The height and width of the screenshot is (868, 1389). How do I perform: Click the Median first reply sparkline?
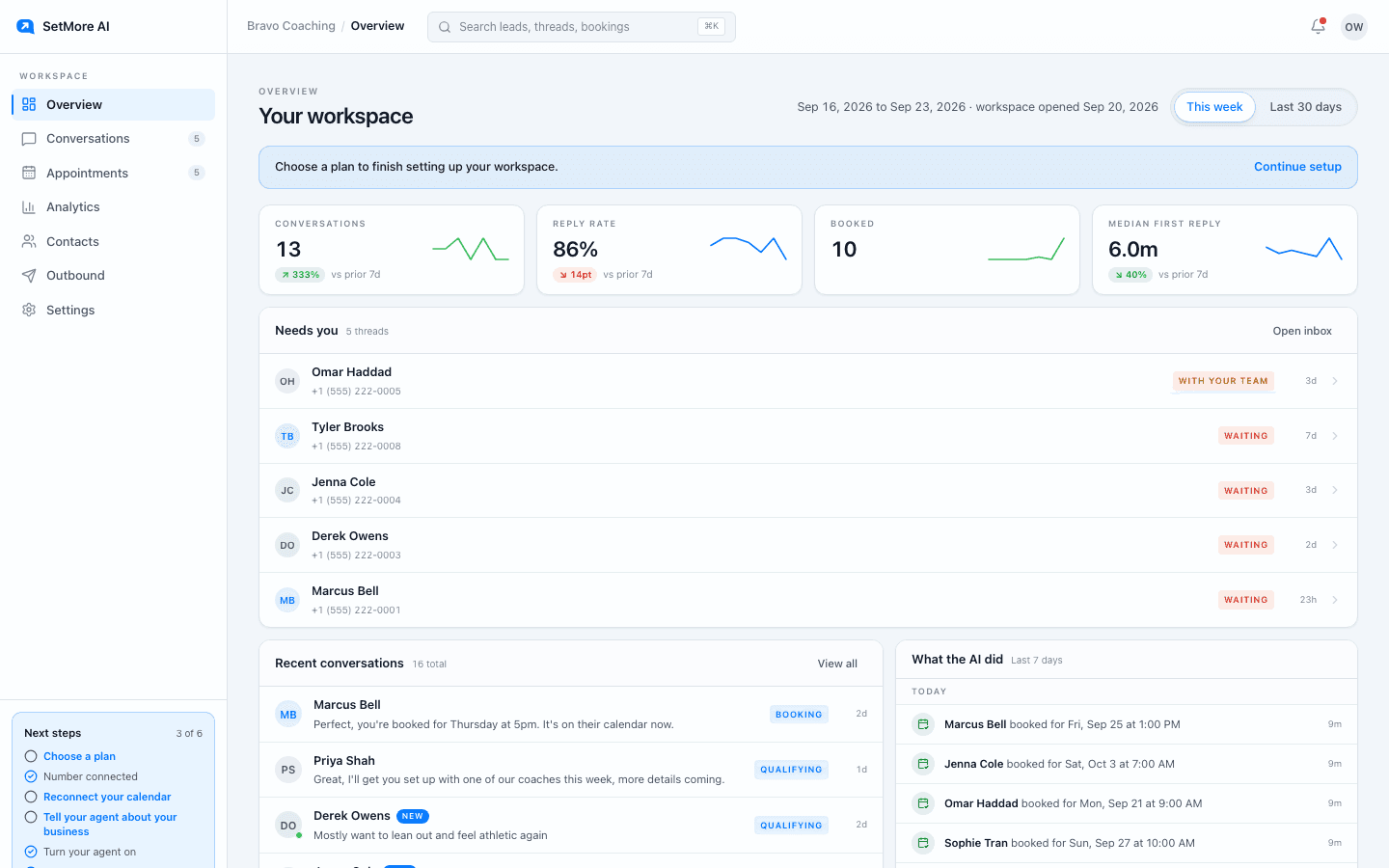[1304, 249]
